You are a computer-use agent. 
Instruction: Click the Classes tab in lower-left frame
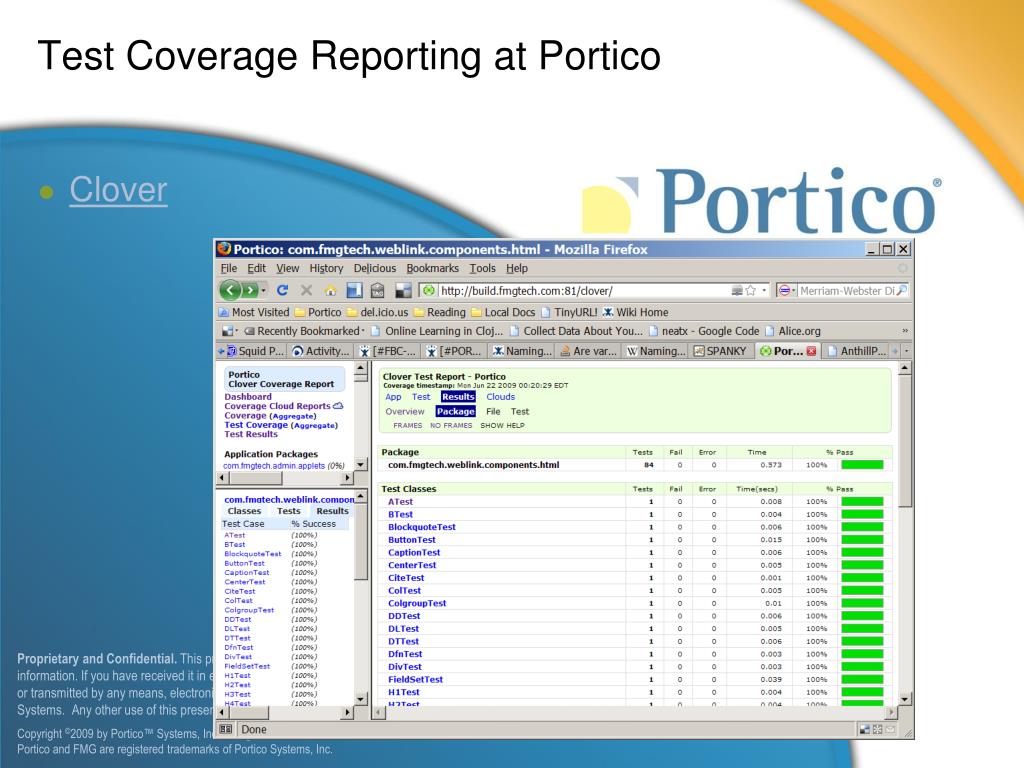(x=244, y=511)
